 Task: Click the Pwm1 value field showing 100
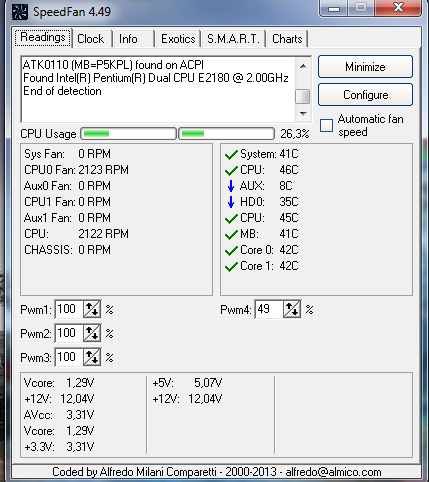click(x=69, y=309)
